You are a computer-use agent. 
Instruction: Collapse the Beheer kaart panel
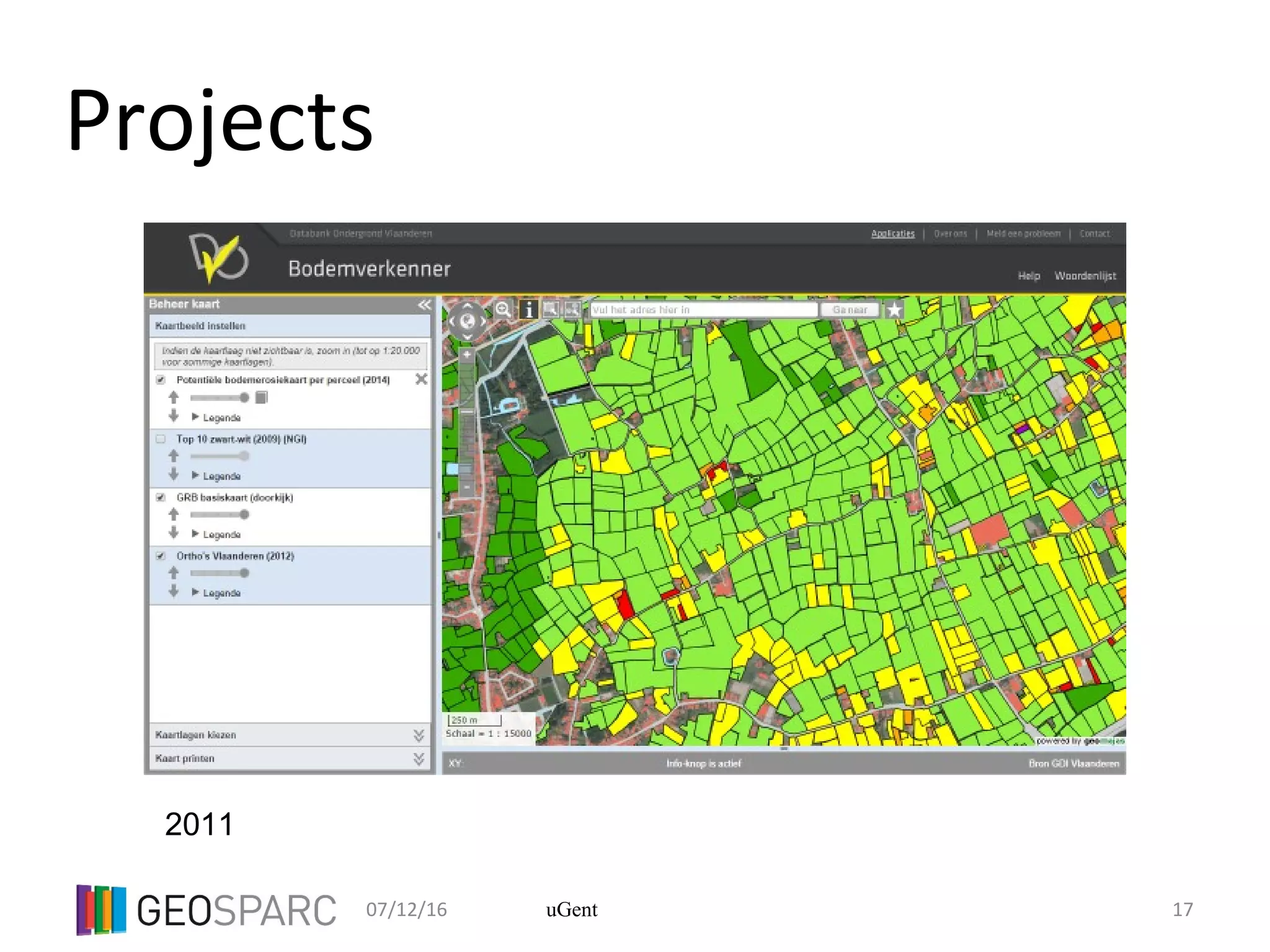pyautogui.click(x=424, y=304)
